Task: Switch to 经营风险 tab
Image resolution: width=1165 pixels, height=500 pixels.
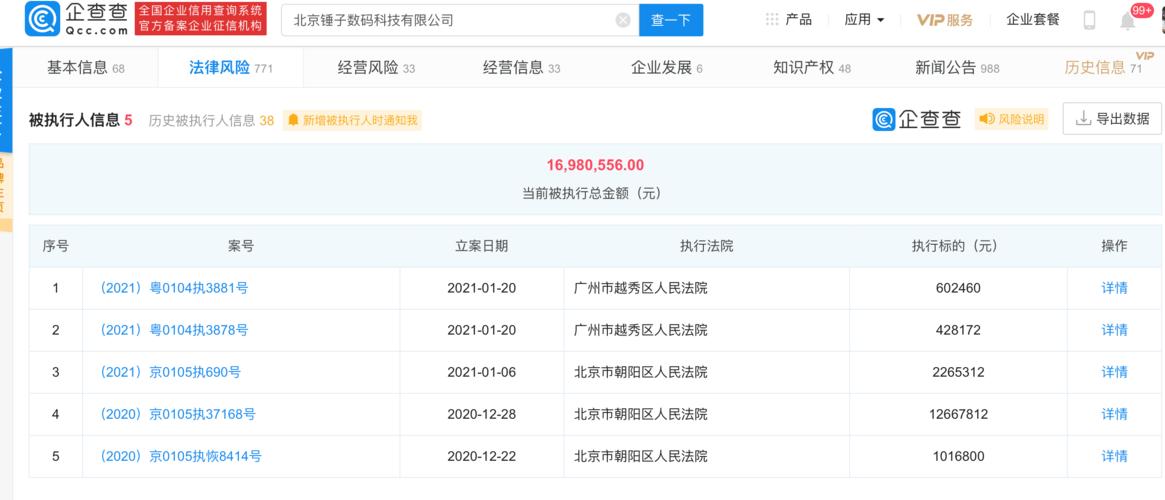Action: click(376, 68)
